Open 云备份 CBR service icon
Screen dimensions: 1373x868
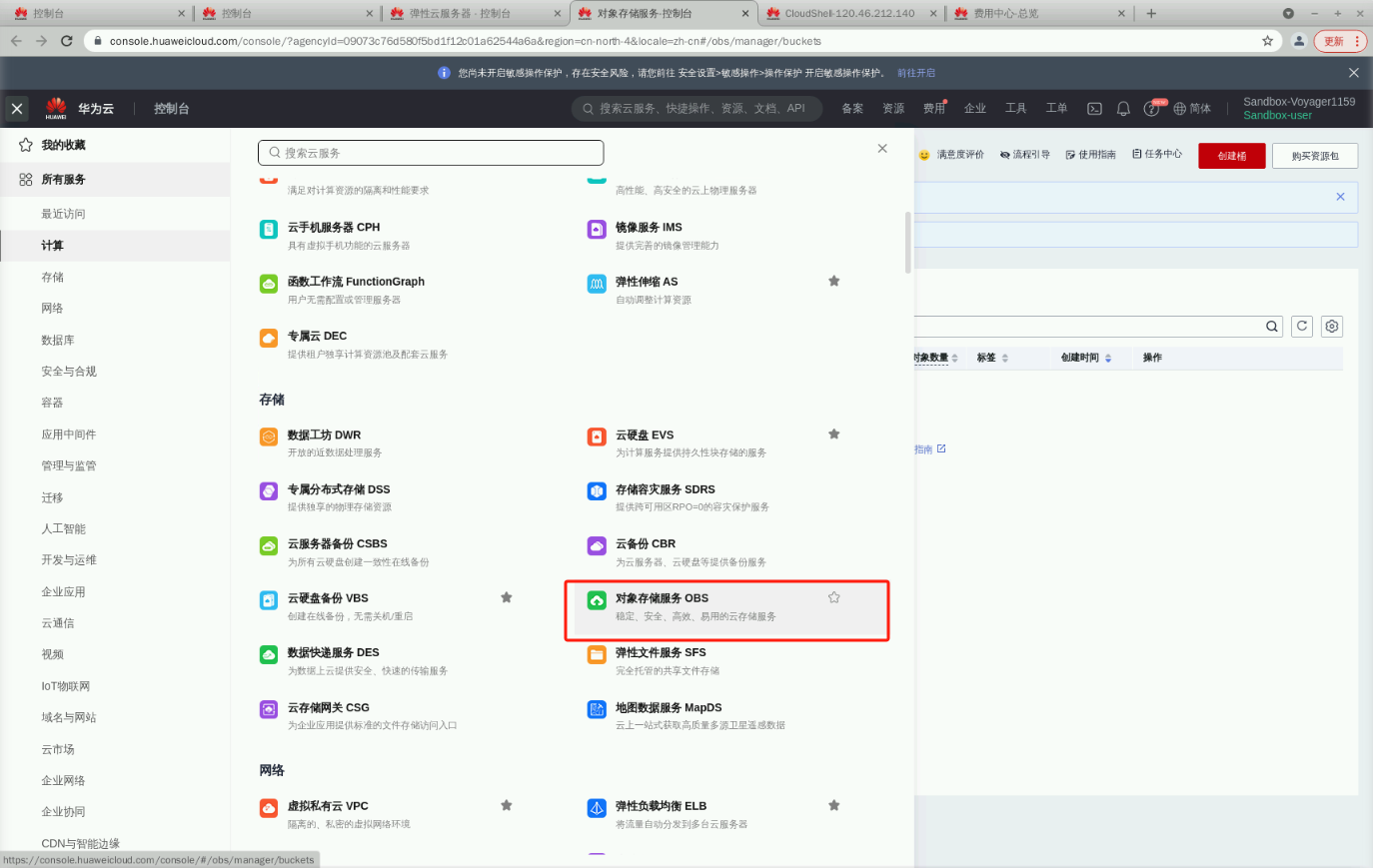pos(597,546)
